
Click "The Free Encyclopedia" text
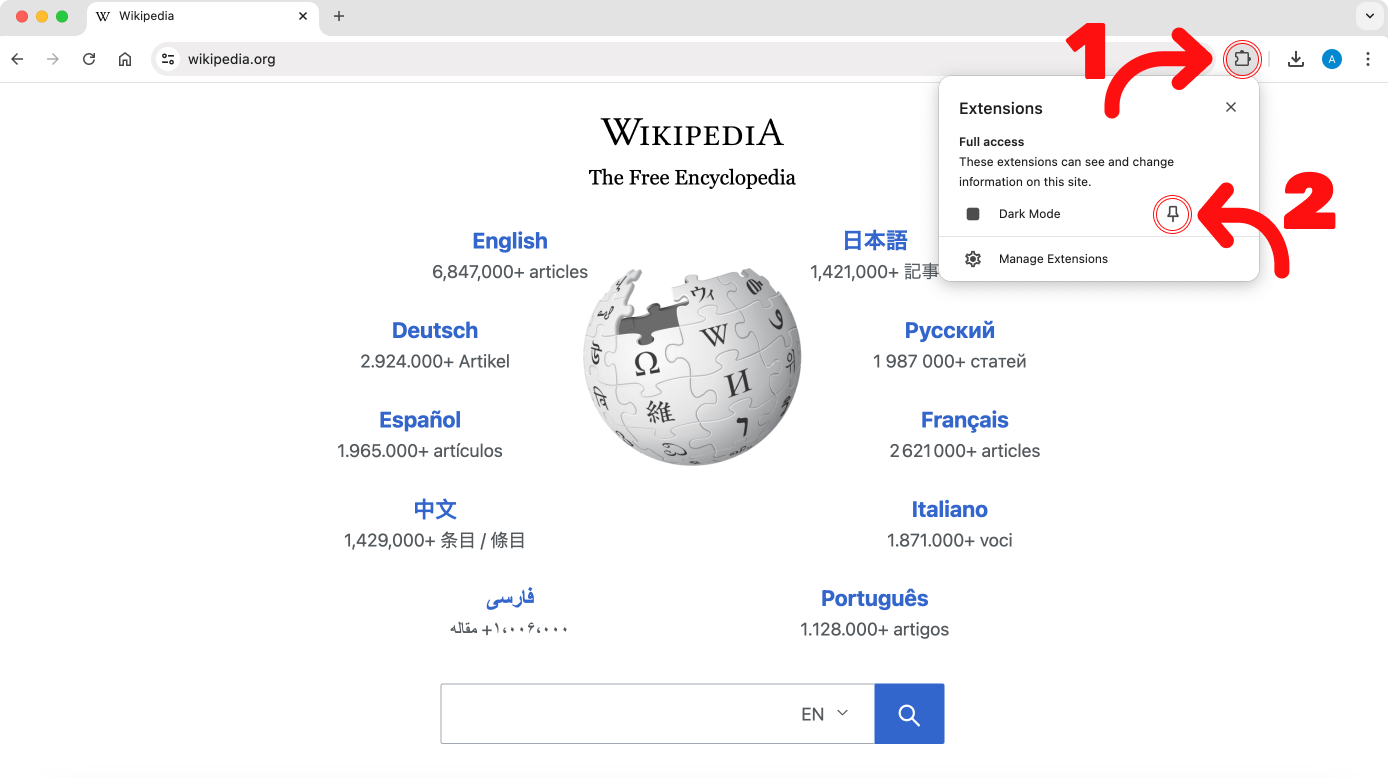click(x=692, y=178)
